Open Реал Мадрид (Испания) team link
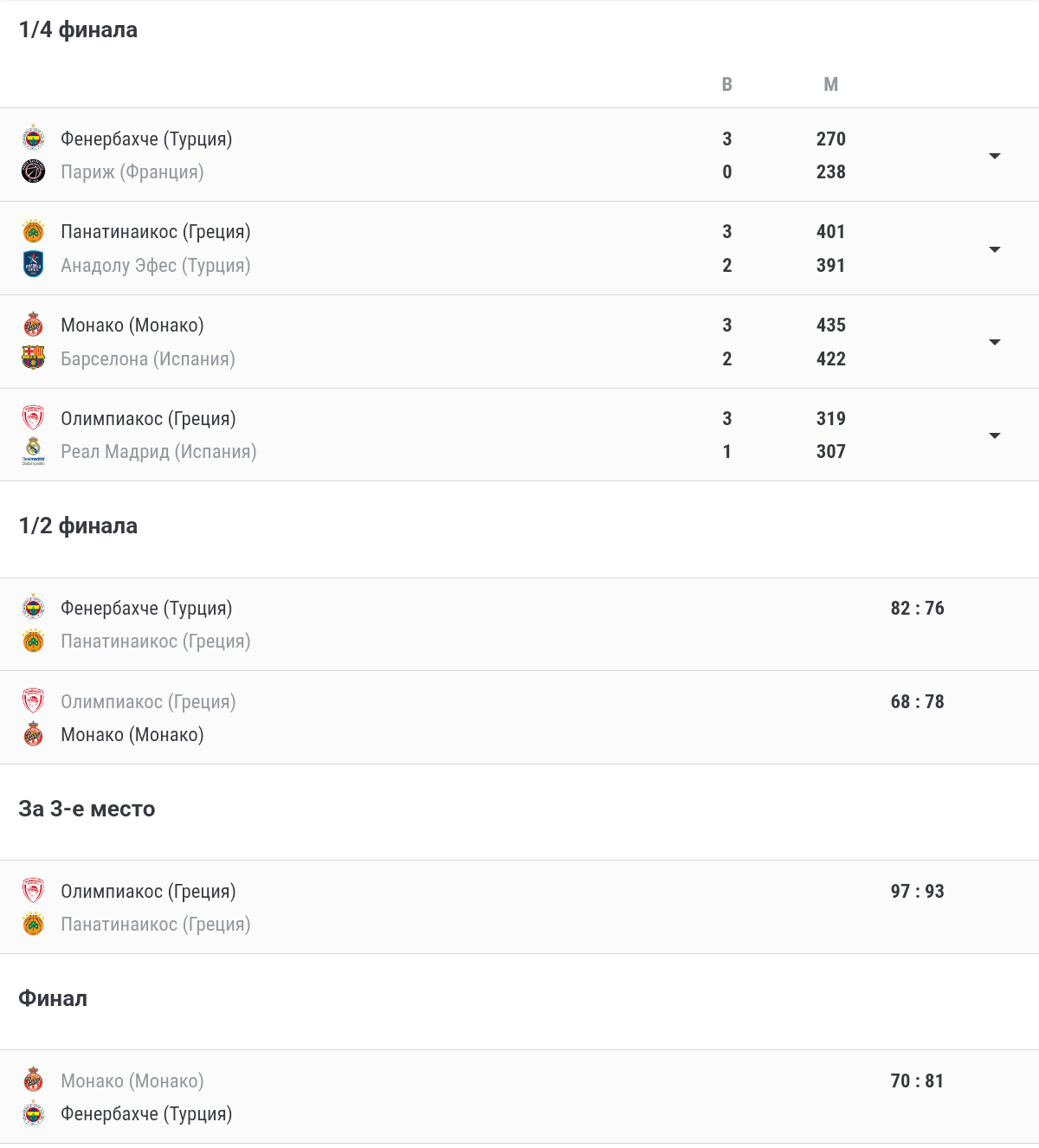The width and height of the screenshot is (1039, 1148). tap(158, 451)
